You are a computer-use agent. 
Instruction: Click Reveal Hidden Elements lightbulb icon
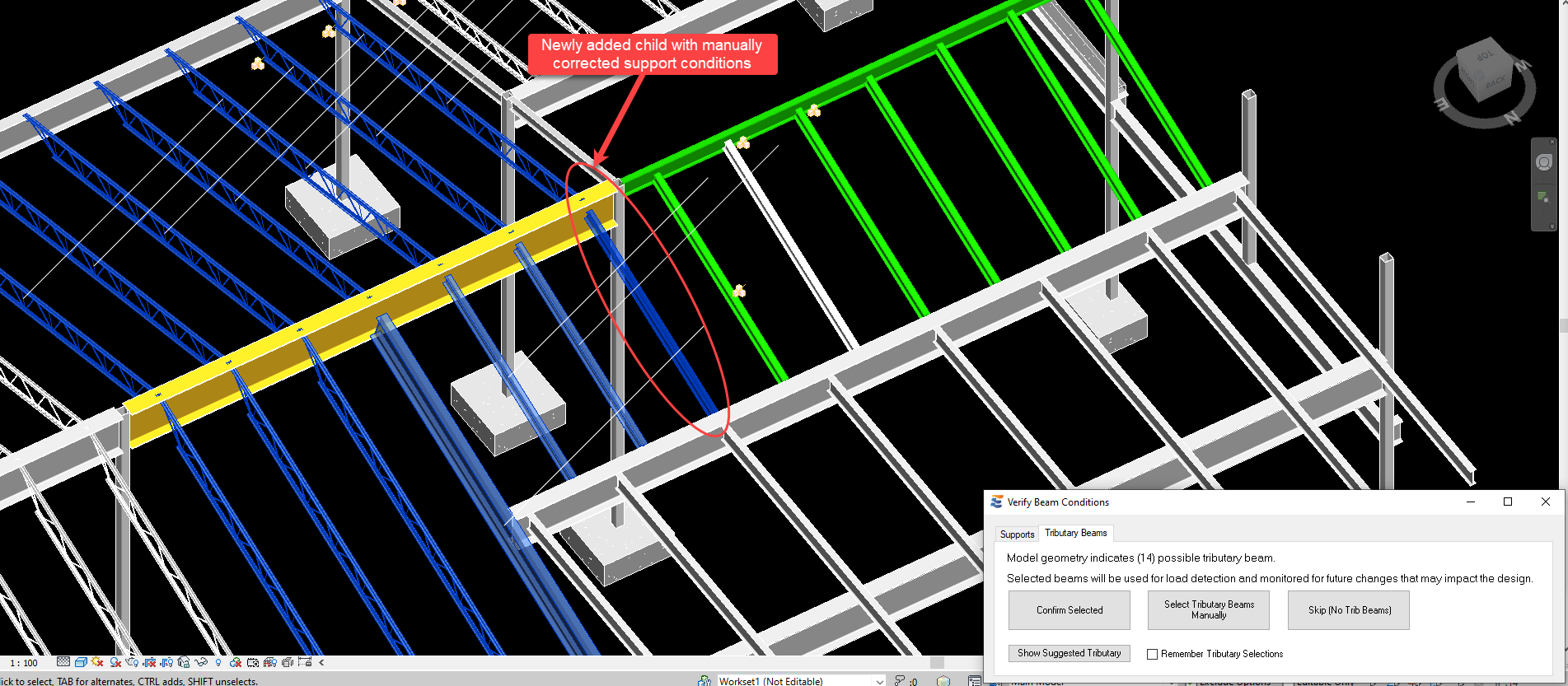(x=218, y=662)
